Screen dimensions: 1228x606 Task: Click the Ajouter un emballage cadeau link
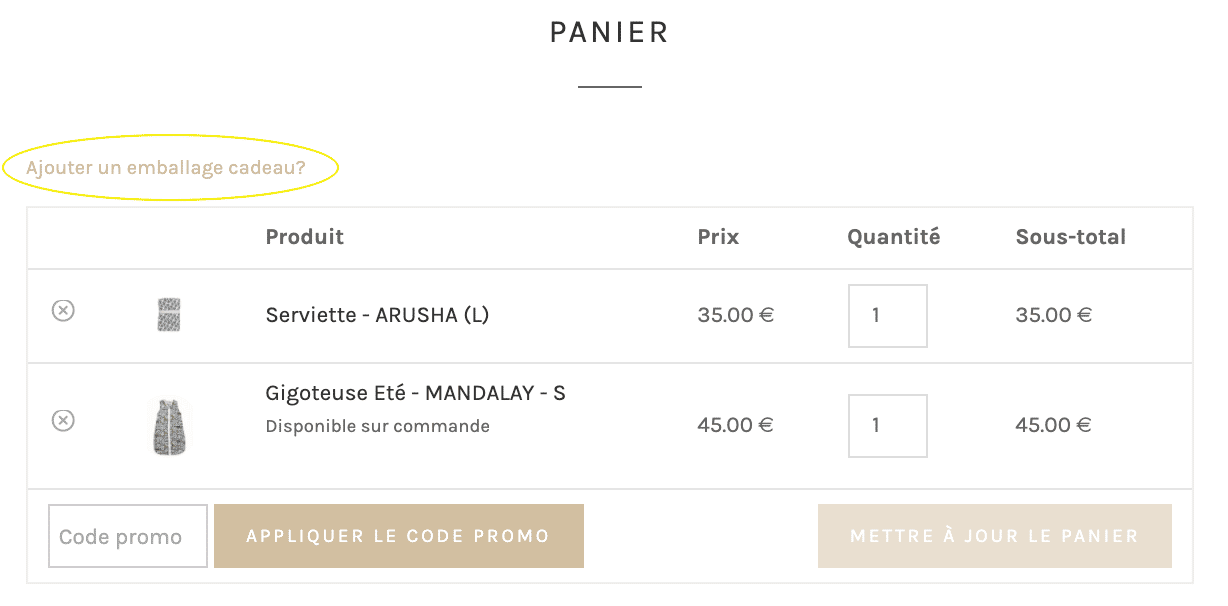[x=166, y=168]
